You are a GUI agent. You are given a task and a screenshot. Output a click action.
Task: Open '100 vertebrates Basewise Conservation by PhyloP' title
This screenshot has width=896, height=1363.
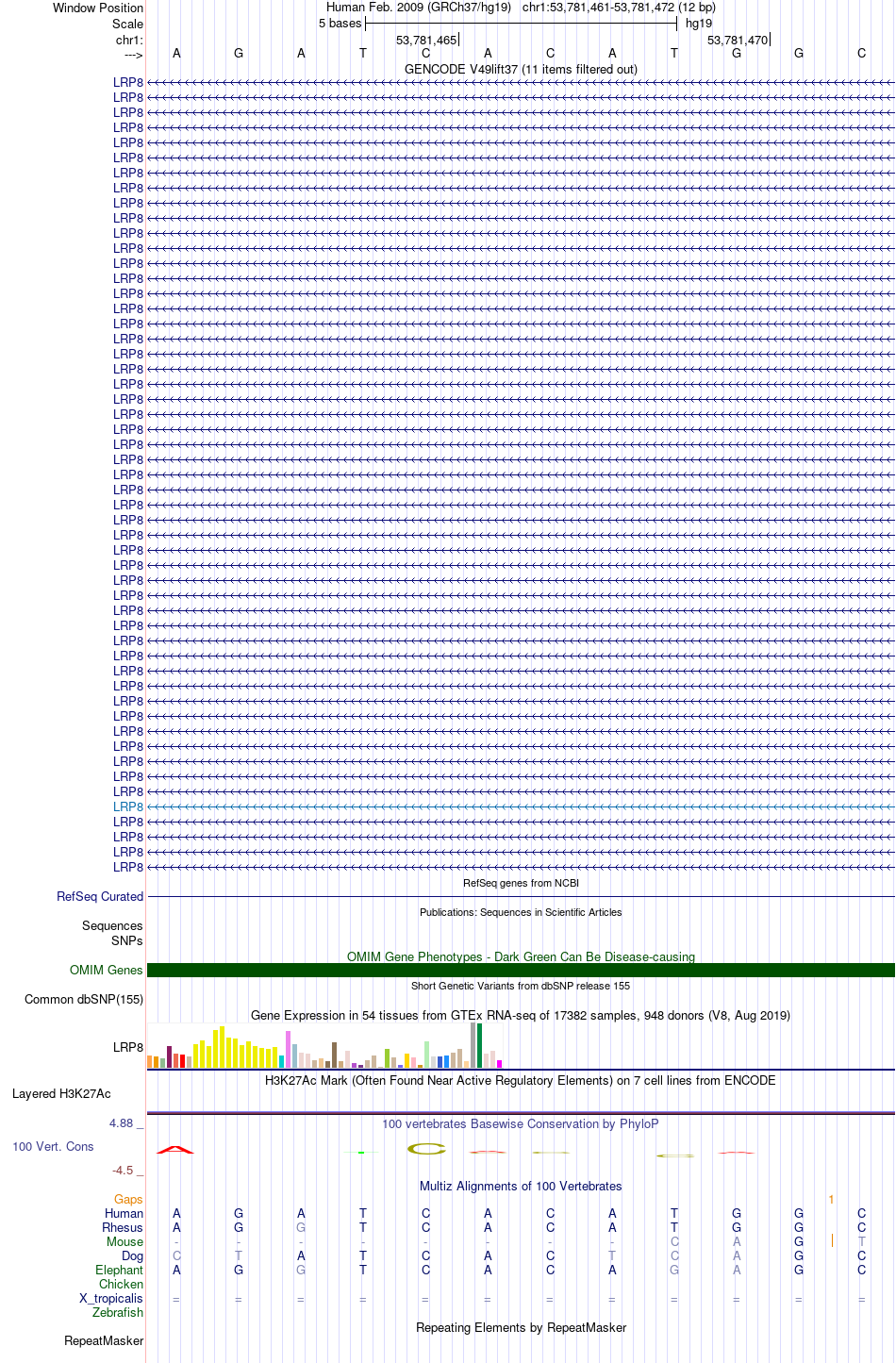click(521, 1123)
